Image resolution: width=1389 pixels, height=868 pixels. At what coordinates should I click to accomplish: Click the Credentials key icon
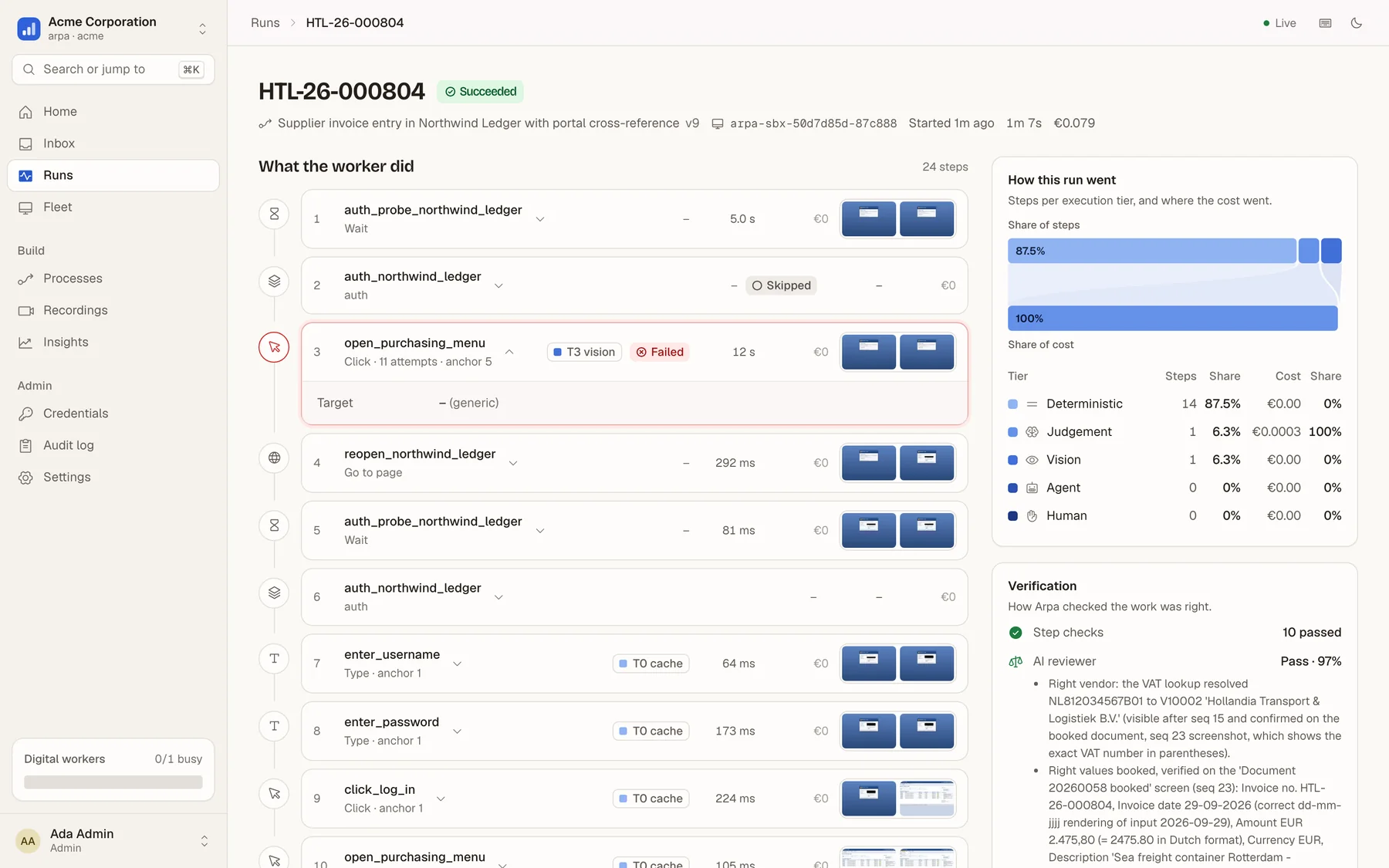[x=25, y=414]
